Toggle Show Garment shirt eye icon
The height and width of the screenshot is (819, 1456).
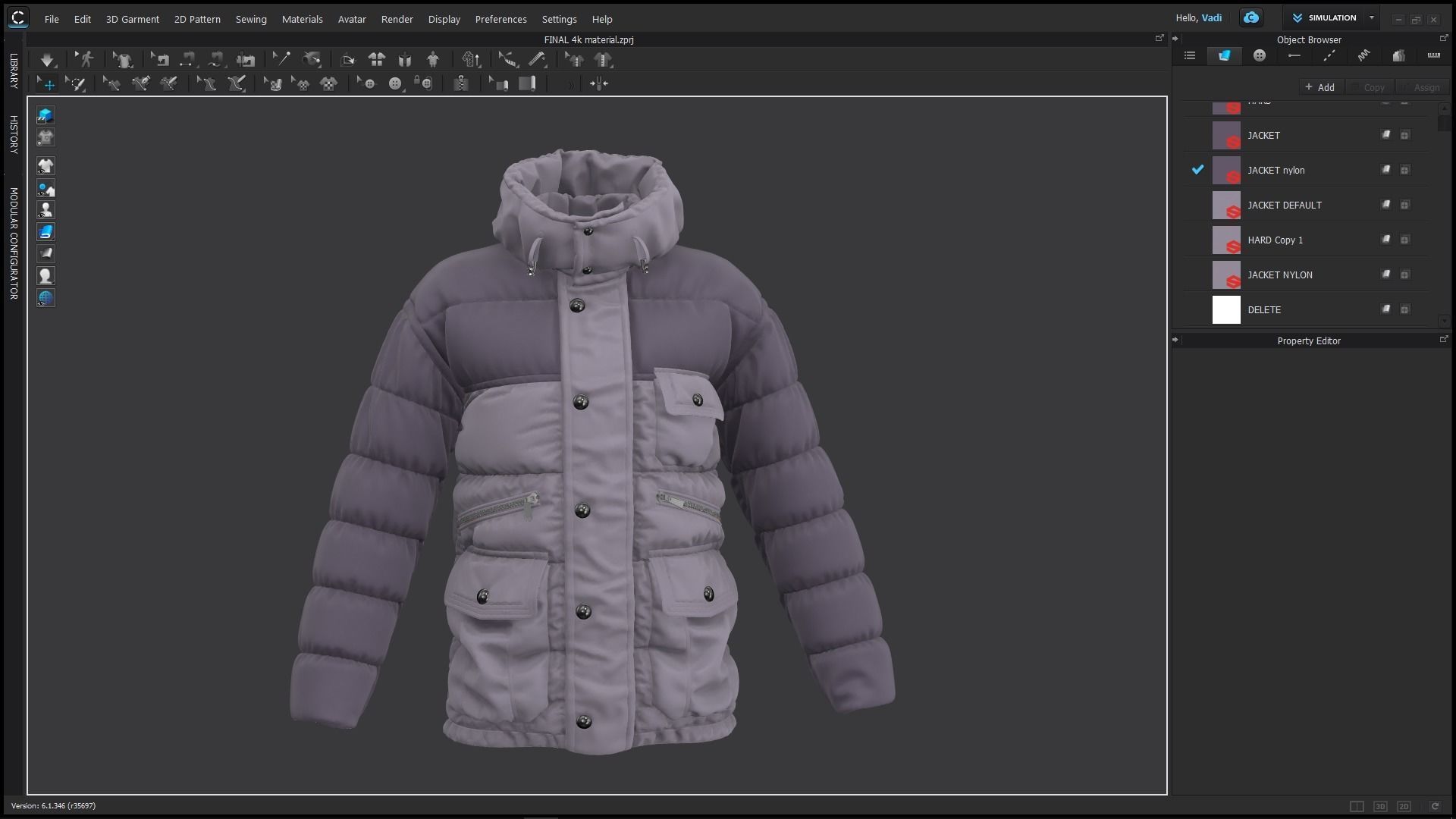[x=45, y=166]
